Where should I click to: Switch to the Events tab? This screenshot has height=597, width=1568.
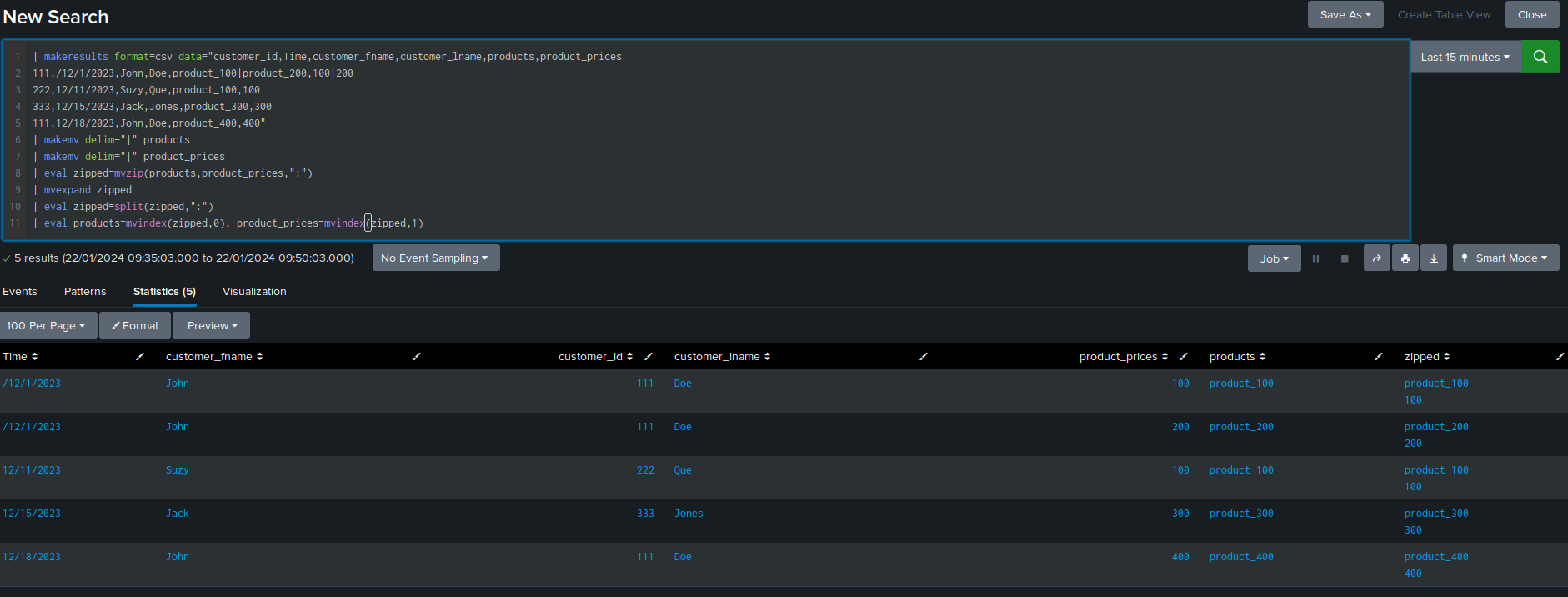point(20,292)
